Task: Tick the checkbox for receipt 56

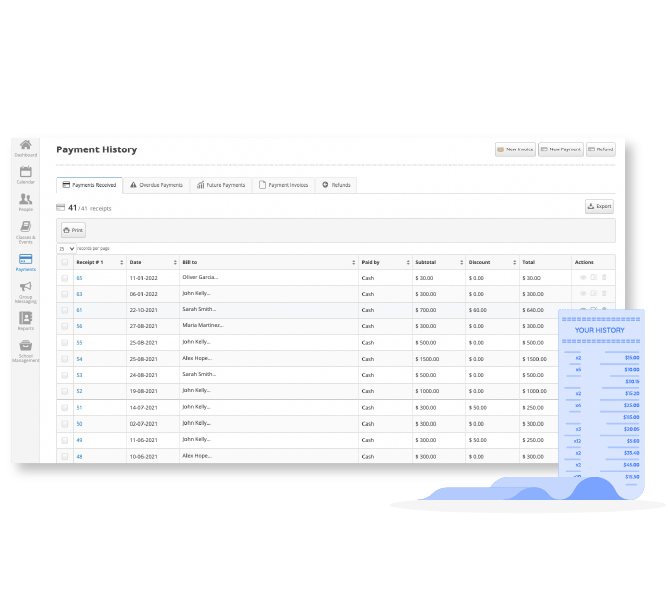Action: coord(65,326)
